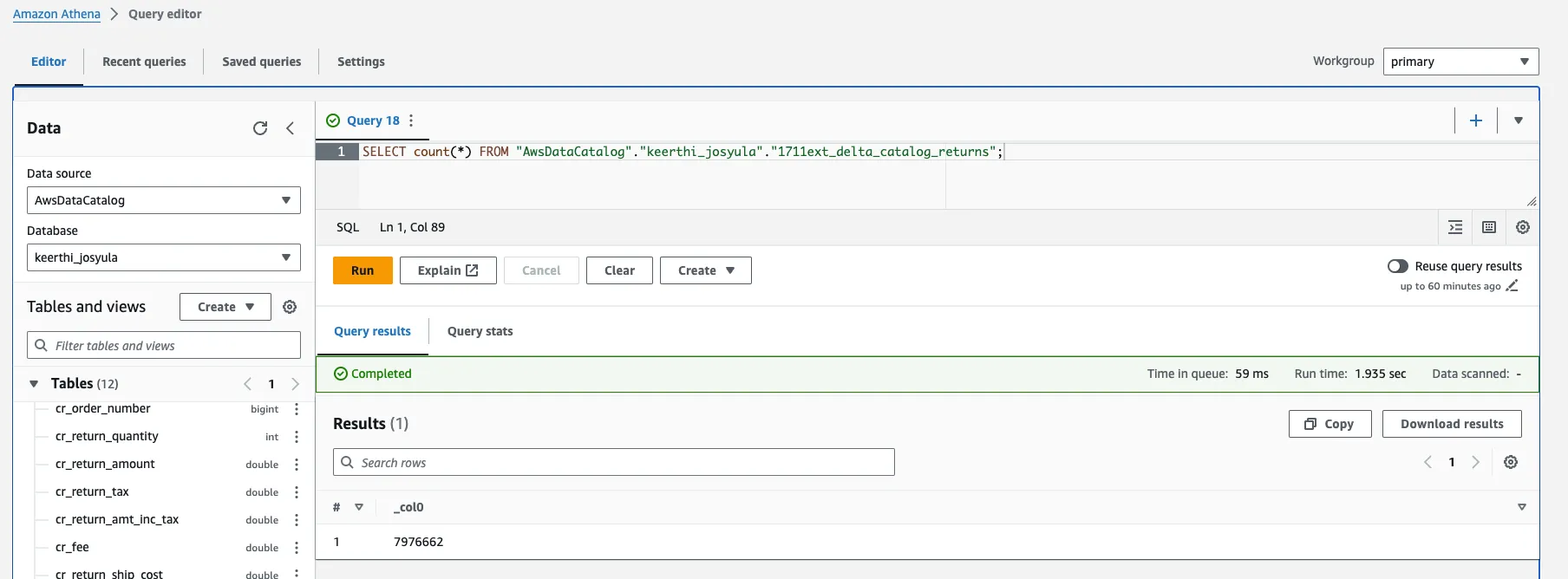The width and height of the screenshot is (1568, 579).
Task: Collapse the Tables tree section
Action: pyautogui.click(x=34, y=383)
